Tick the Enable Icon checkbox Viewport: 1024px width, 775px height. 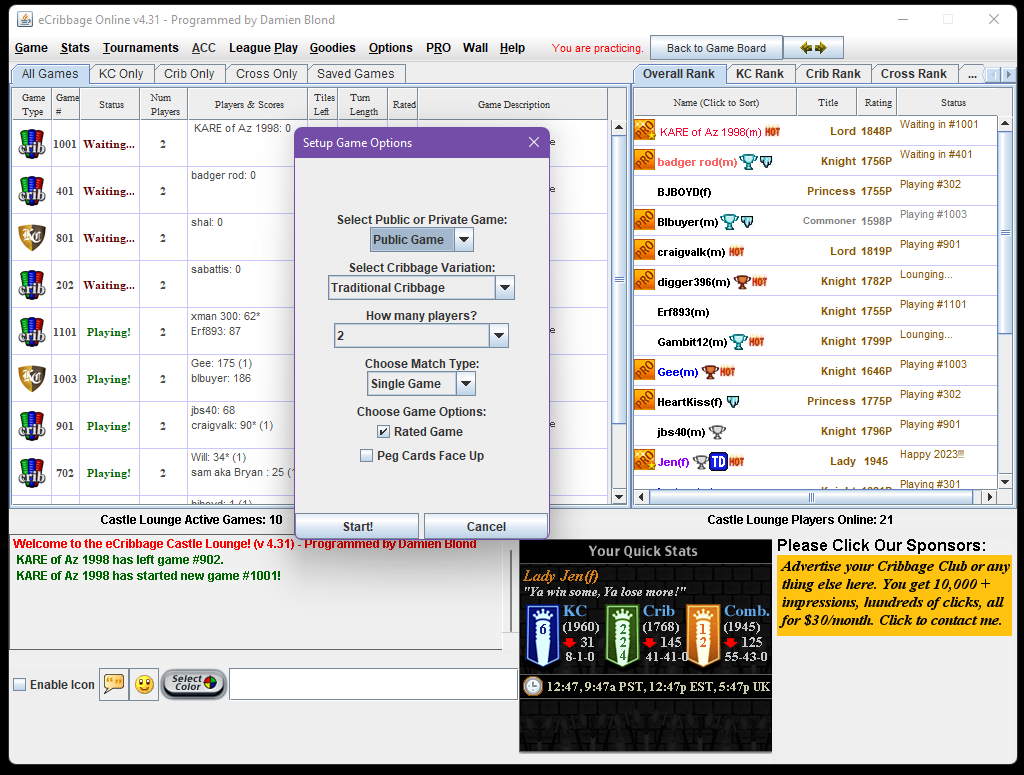point(20,685)
